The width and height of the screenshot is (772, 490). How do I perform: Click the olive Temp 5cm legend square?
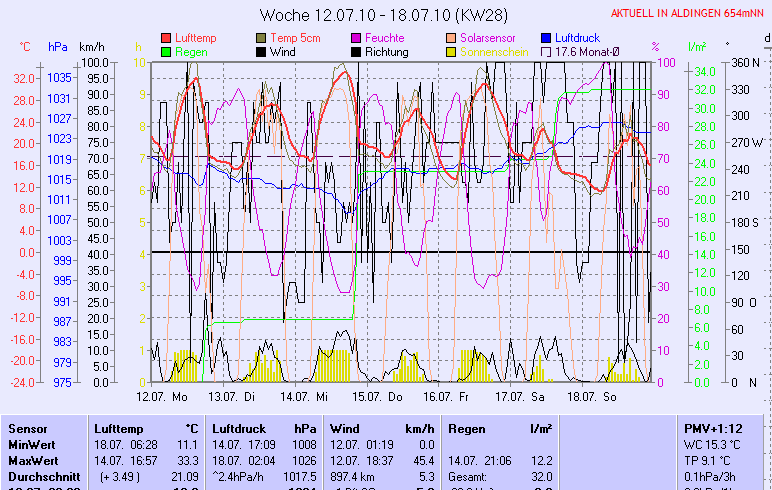tap(262, 38)
